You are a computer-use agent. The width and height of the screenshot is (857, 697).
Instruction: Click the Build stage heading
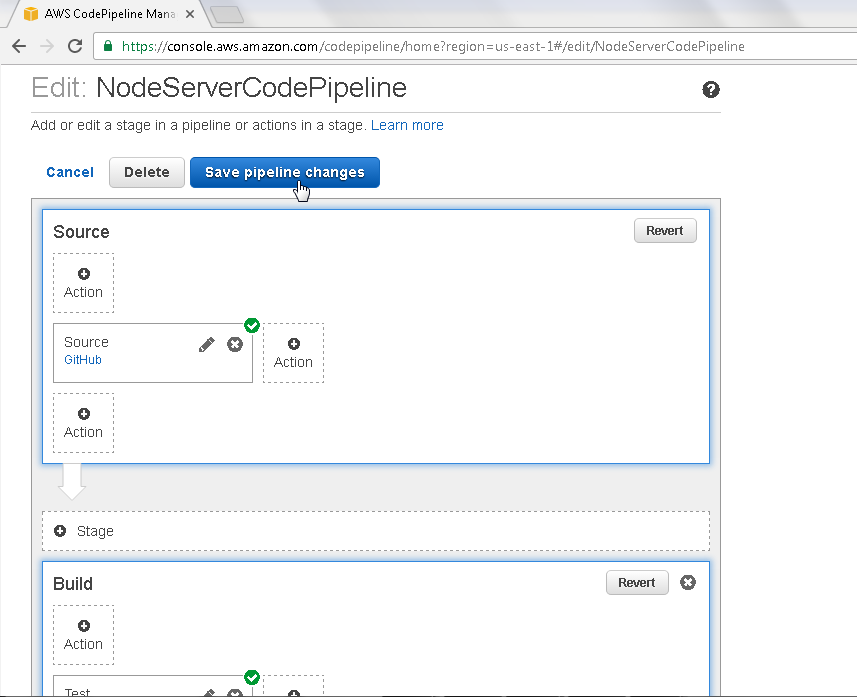click(x=73, y=584)
